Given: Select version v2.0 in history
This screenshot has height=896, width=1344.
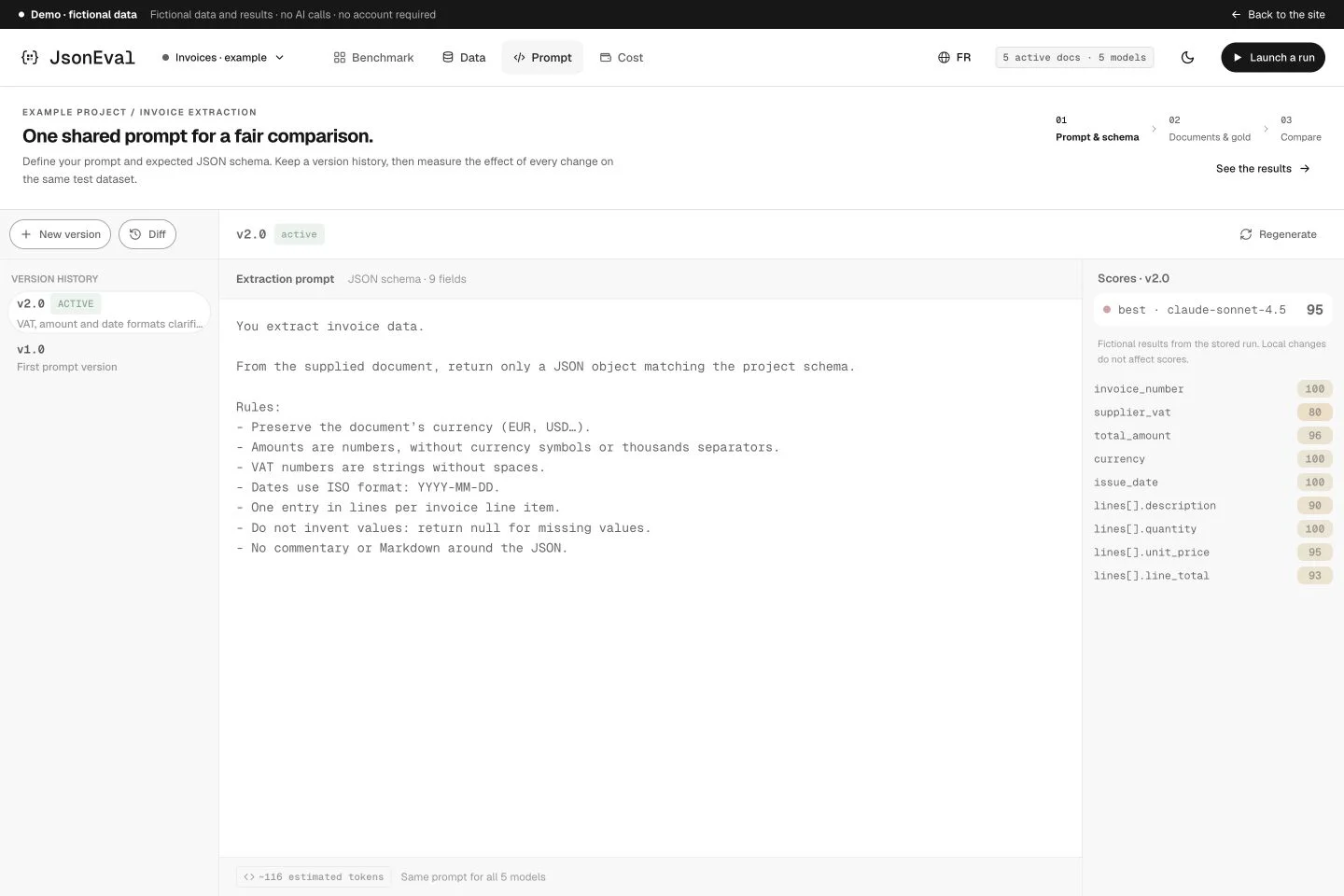Looking at the screenshot, I should pos(109,313).
